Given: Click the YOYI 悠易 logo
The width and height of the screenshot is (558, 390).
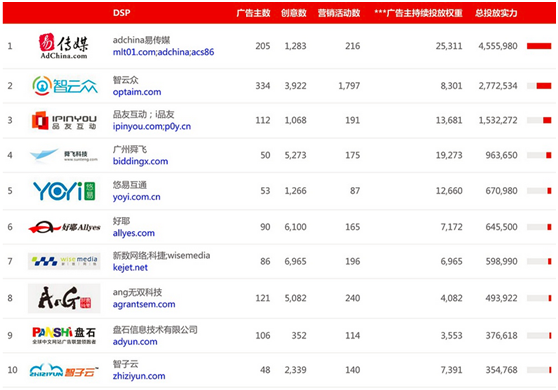Looking at the screenshot, I should [x=64, y=191].
